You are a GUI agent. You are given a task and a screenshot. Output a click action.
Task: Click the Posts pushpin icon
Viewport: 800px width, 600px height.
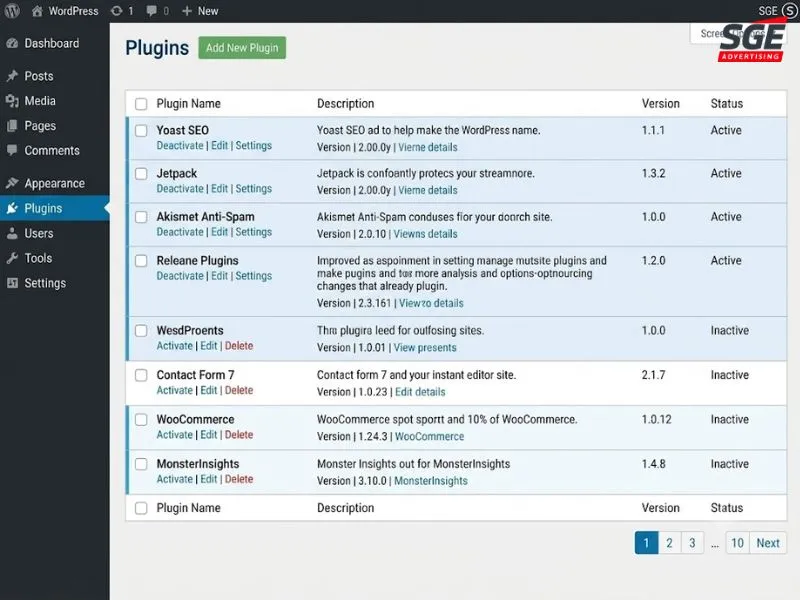click(12, 76)
